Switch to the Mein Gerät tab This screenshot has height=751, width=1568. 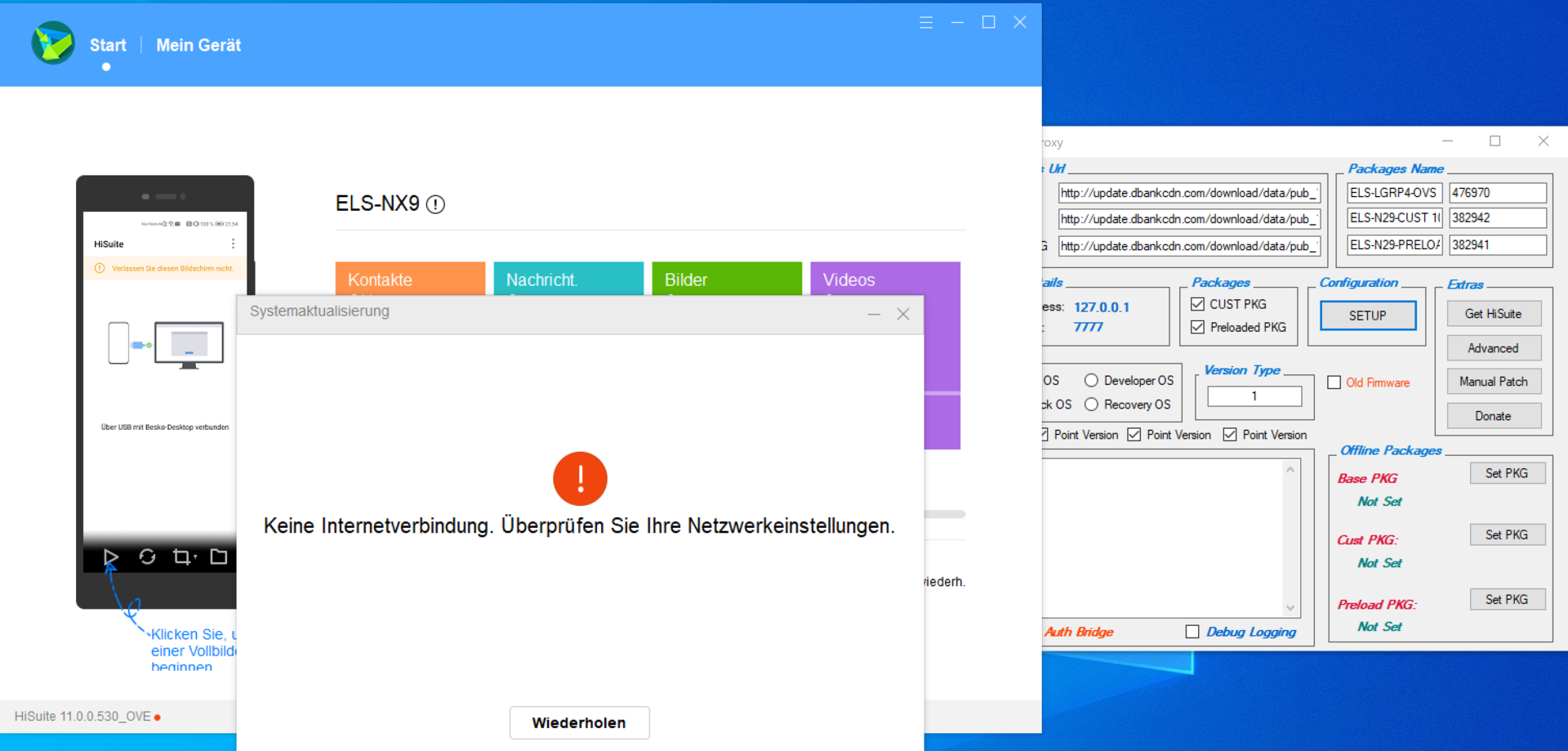[198, 45]
